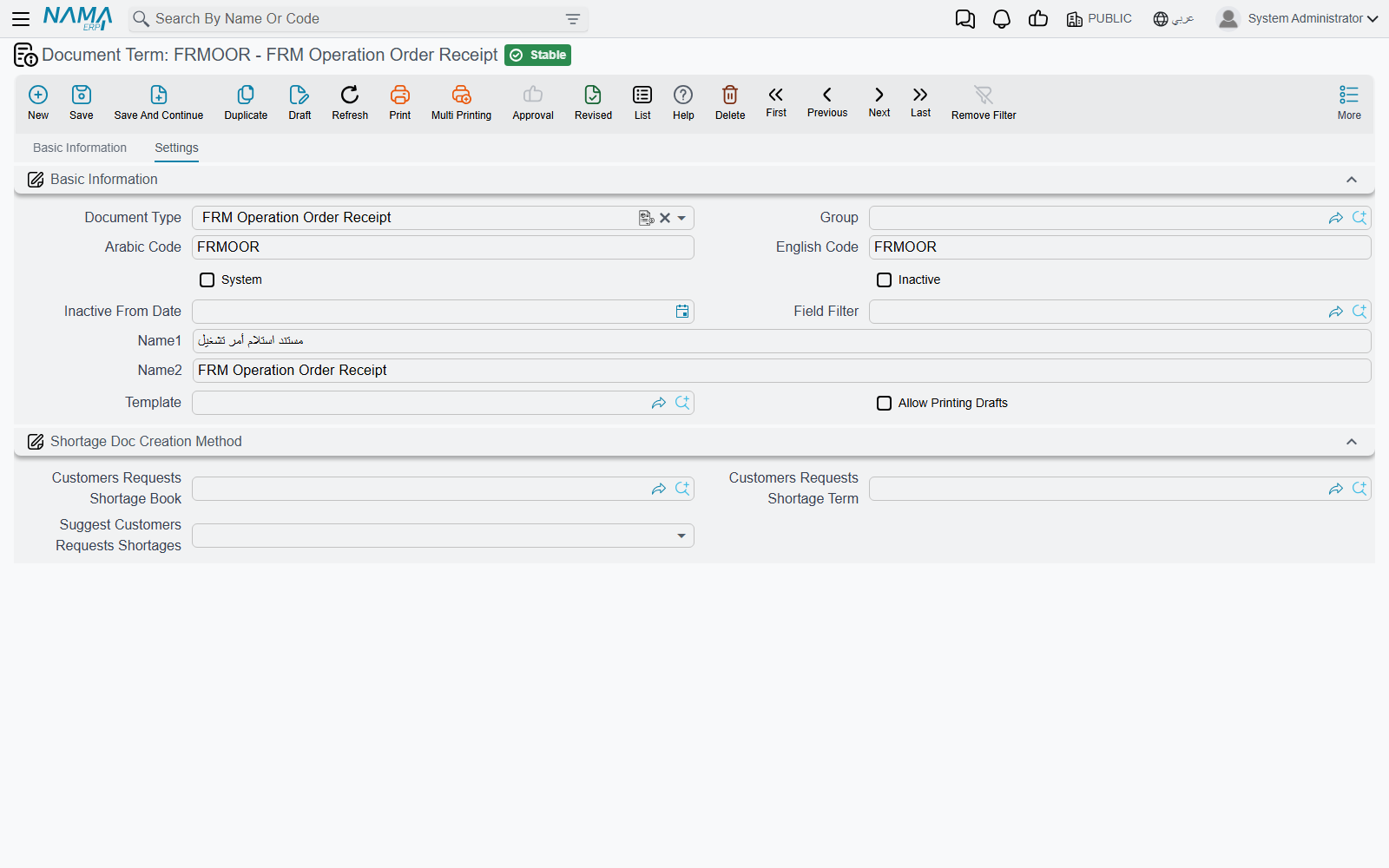Go to Previous record

[827, 101]
